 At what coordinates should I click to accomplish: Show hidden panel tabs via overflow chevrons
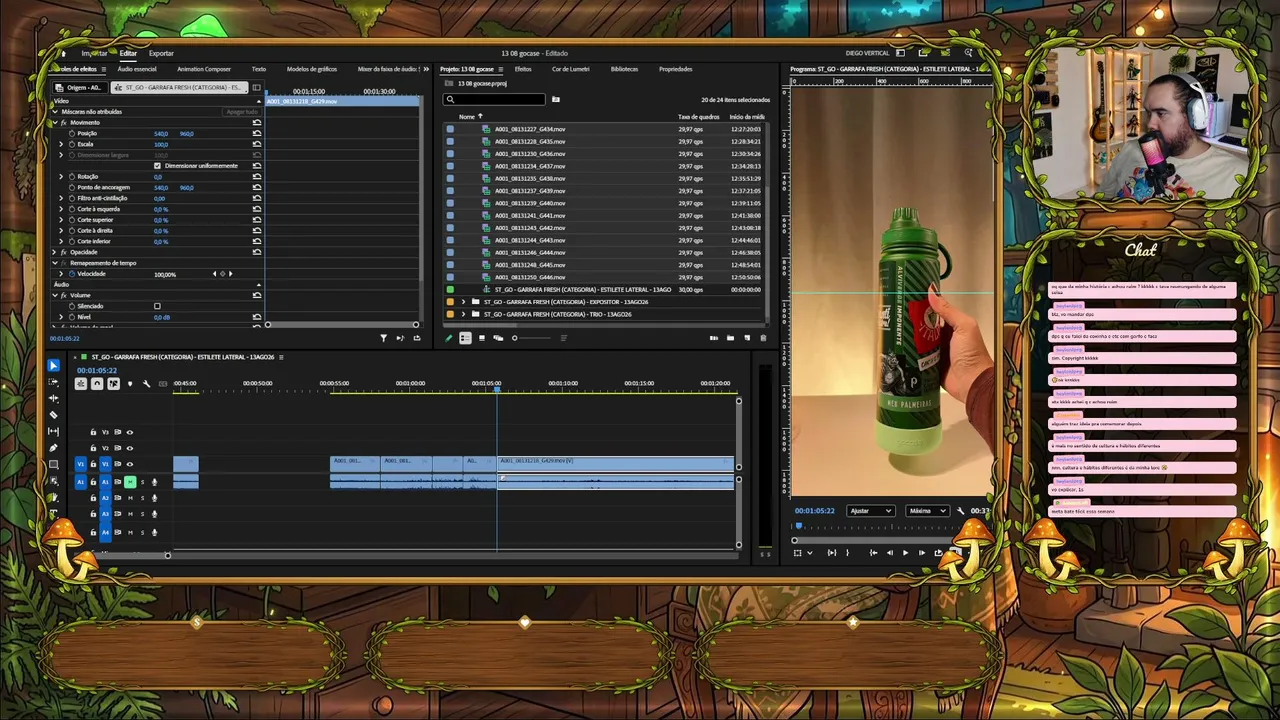click(x=426, y=69)
